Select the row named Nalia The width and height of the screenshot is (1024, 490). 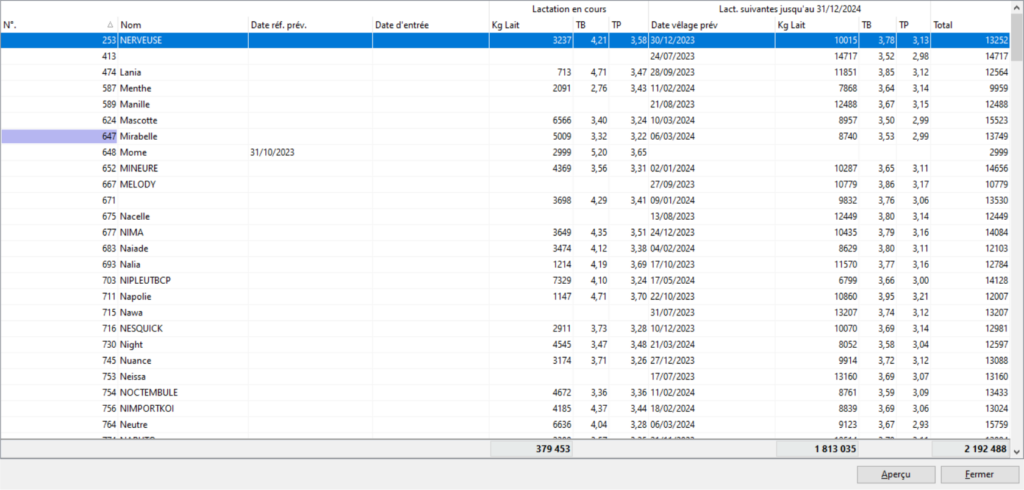[506, 264]
